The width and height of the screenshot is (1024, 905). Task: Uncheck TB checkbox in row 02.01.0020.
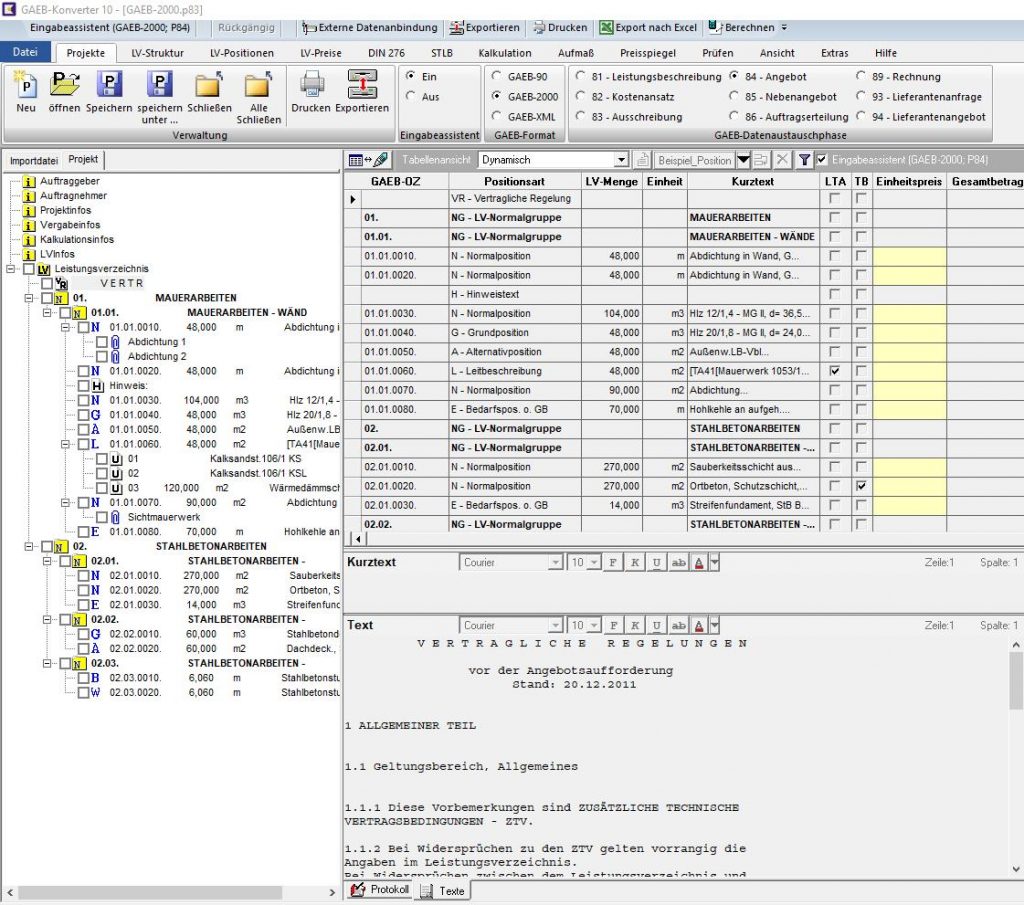click(x=861, y=486)
